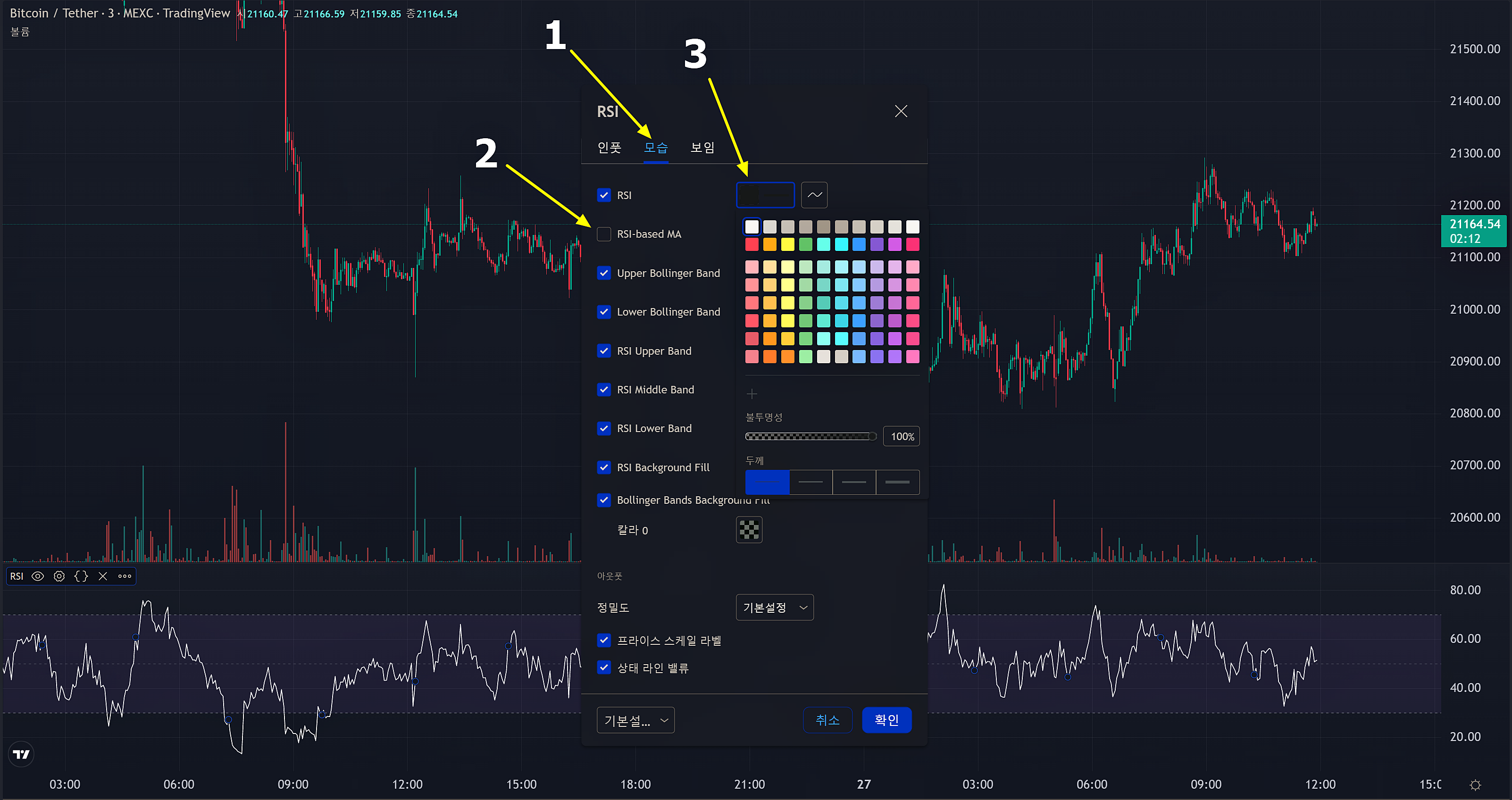This screenshot has height=800, width=1512.
Task: Open RSI more options three-dots icon
Action: (125, 576)
